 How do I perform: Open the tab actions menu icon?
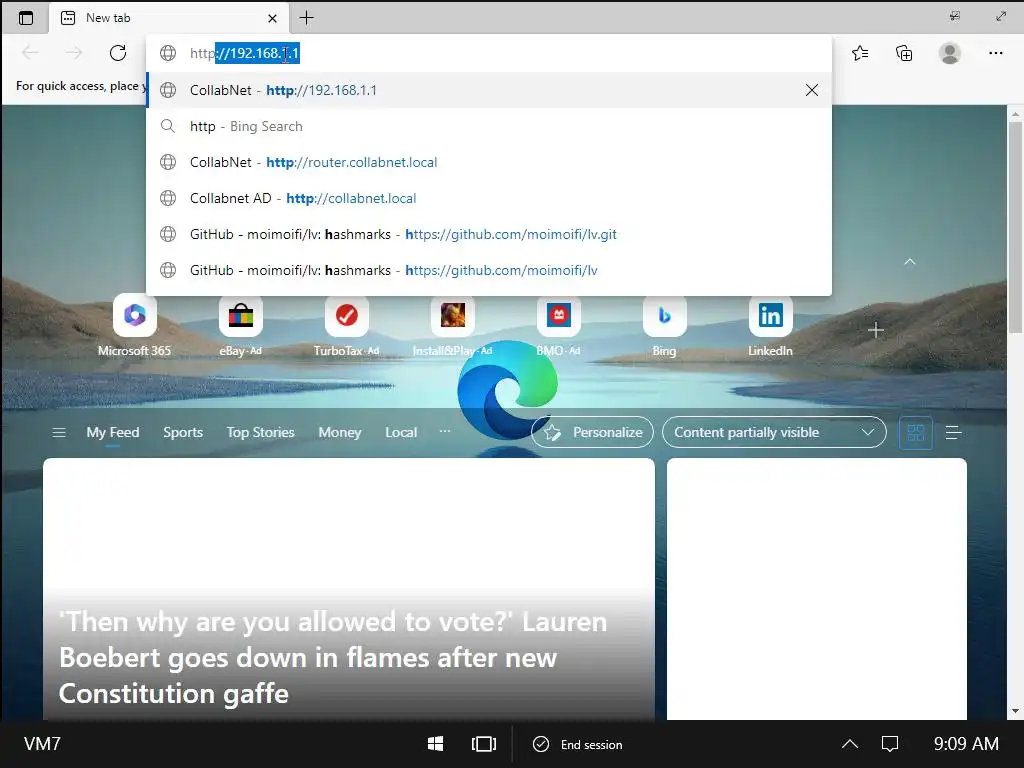click(25, 18)
